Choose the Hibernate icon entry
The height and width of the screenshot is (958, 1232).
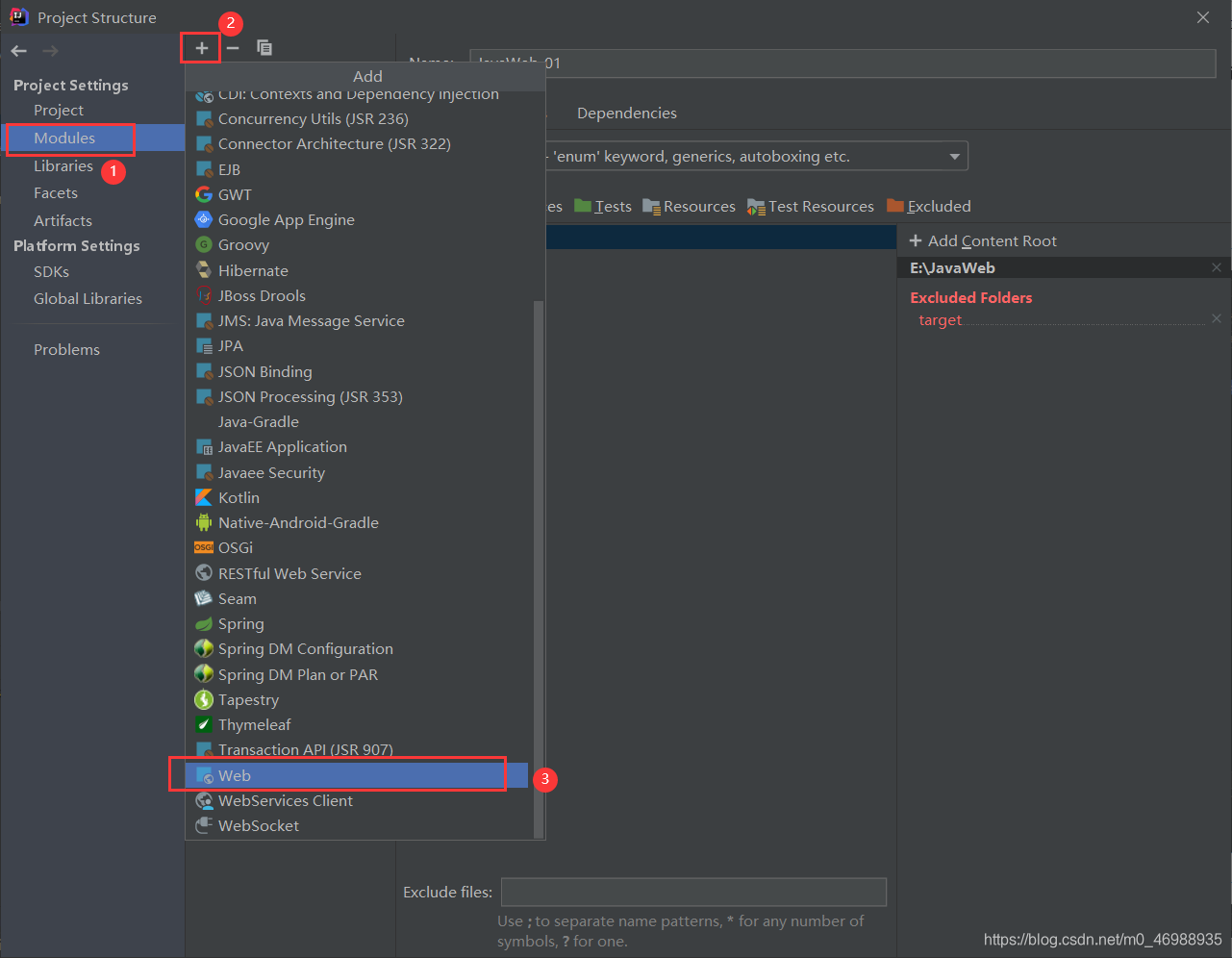click(x=204, y=270)
